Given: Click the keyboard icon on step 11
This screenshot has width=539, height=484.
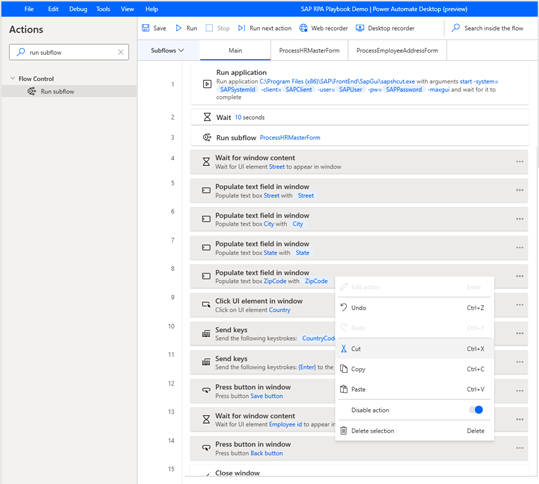Looking at the screenshot, I should (206, 362).
